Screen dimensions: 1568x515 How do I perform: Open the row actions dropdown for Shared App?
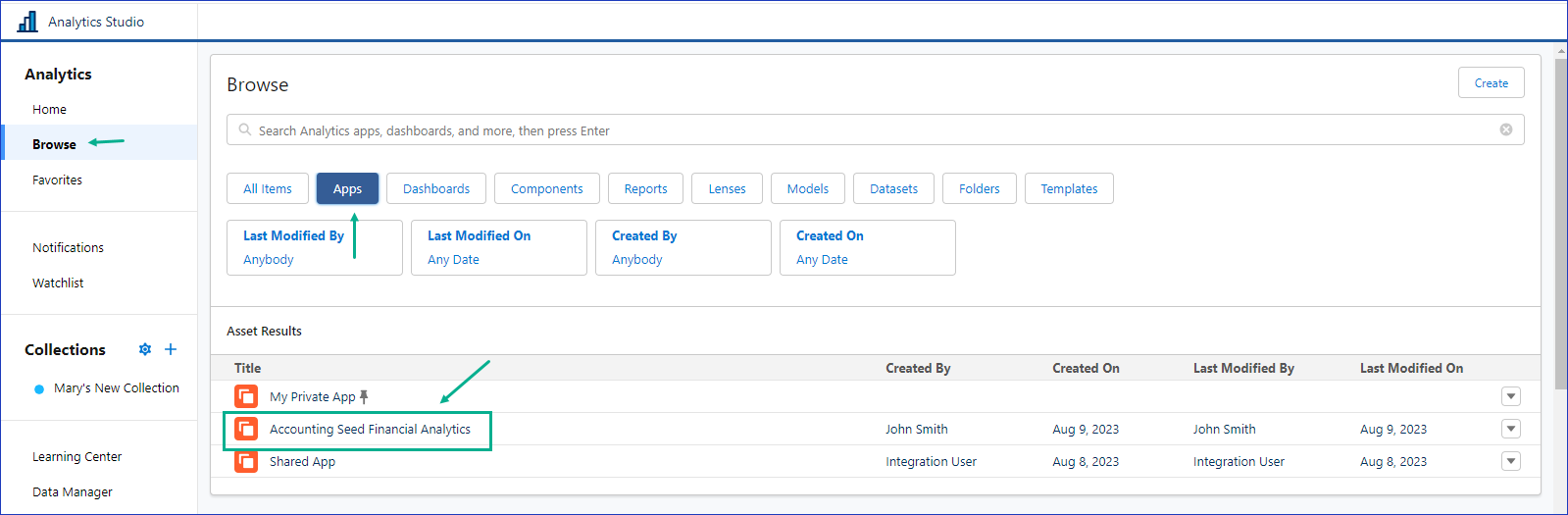point(1511,461)
